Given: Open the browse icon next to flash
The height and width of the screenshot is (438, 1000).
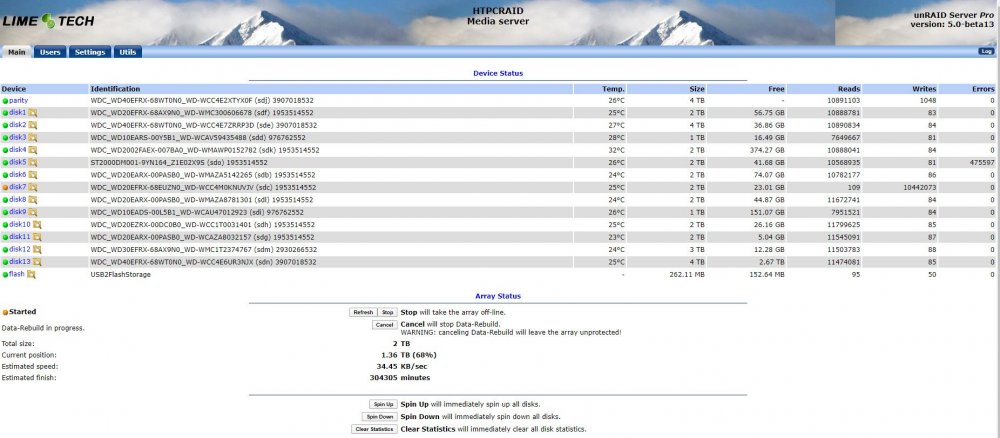Looking at the screenshot, I should tap(31, 275).
